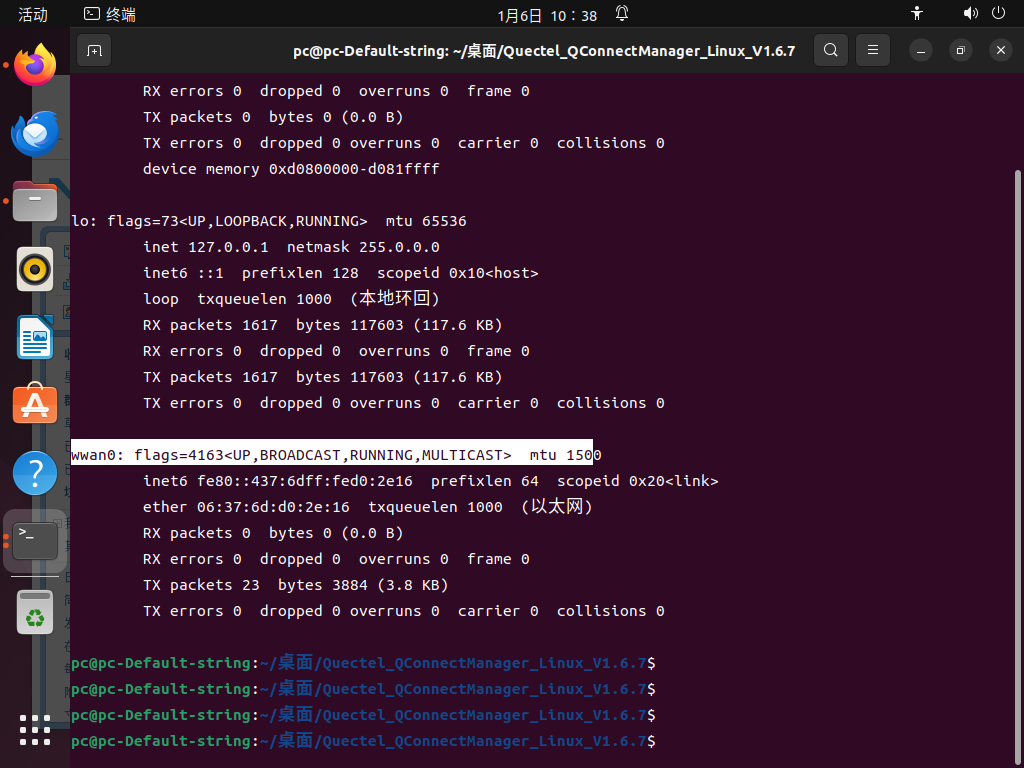
Task: Open the date and time calendar
Action: click(x=547, y=15)
